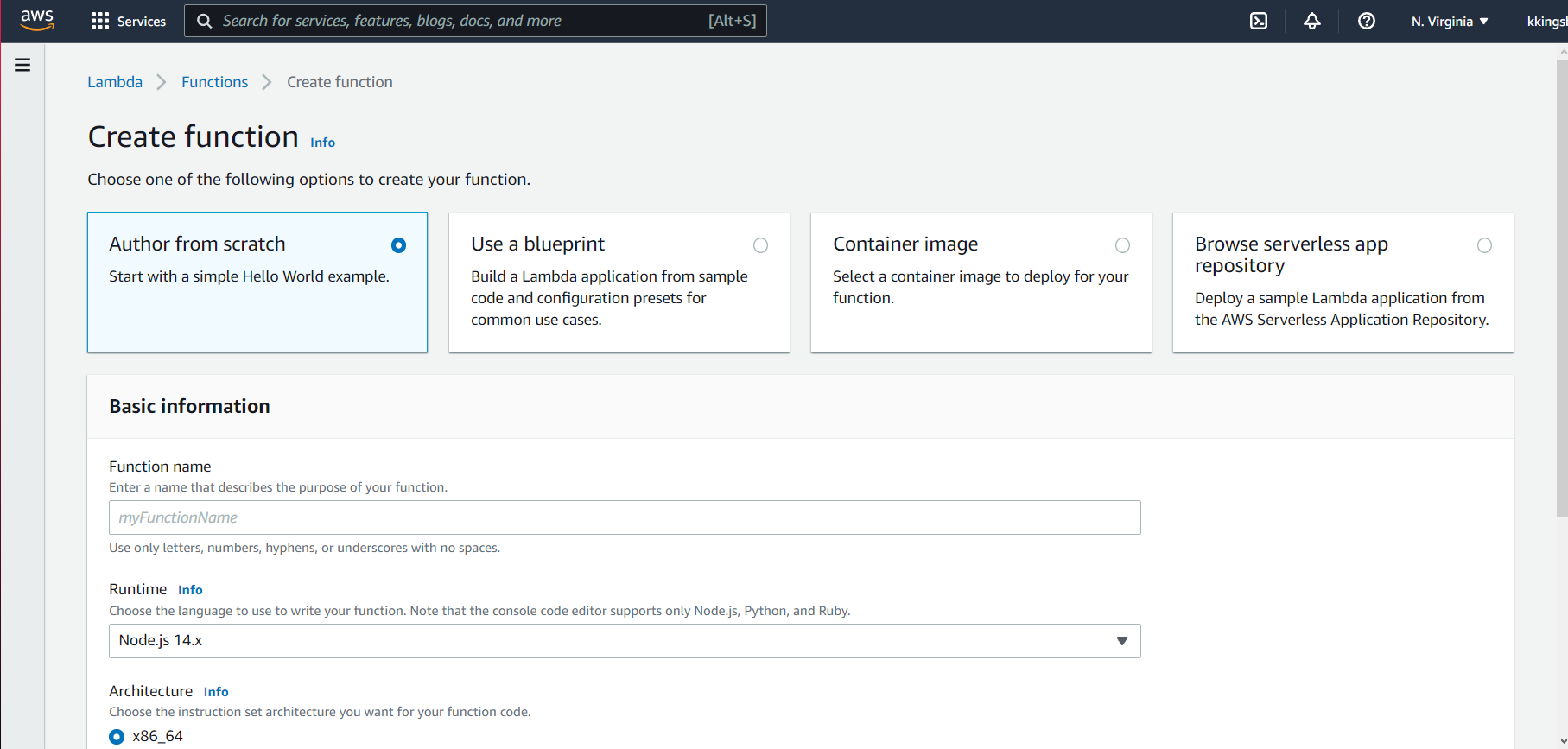
Task: Expand the N. Virginia region selector
Action: (x=1449, y=21)
